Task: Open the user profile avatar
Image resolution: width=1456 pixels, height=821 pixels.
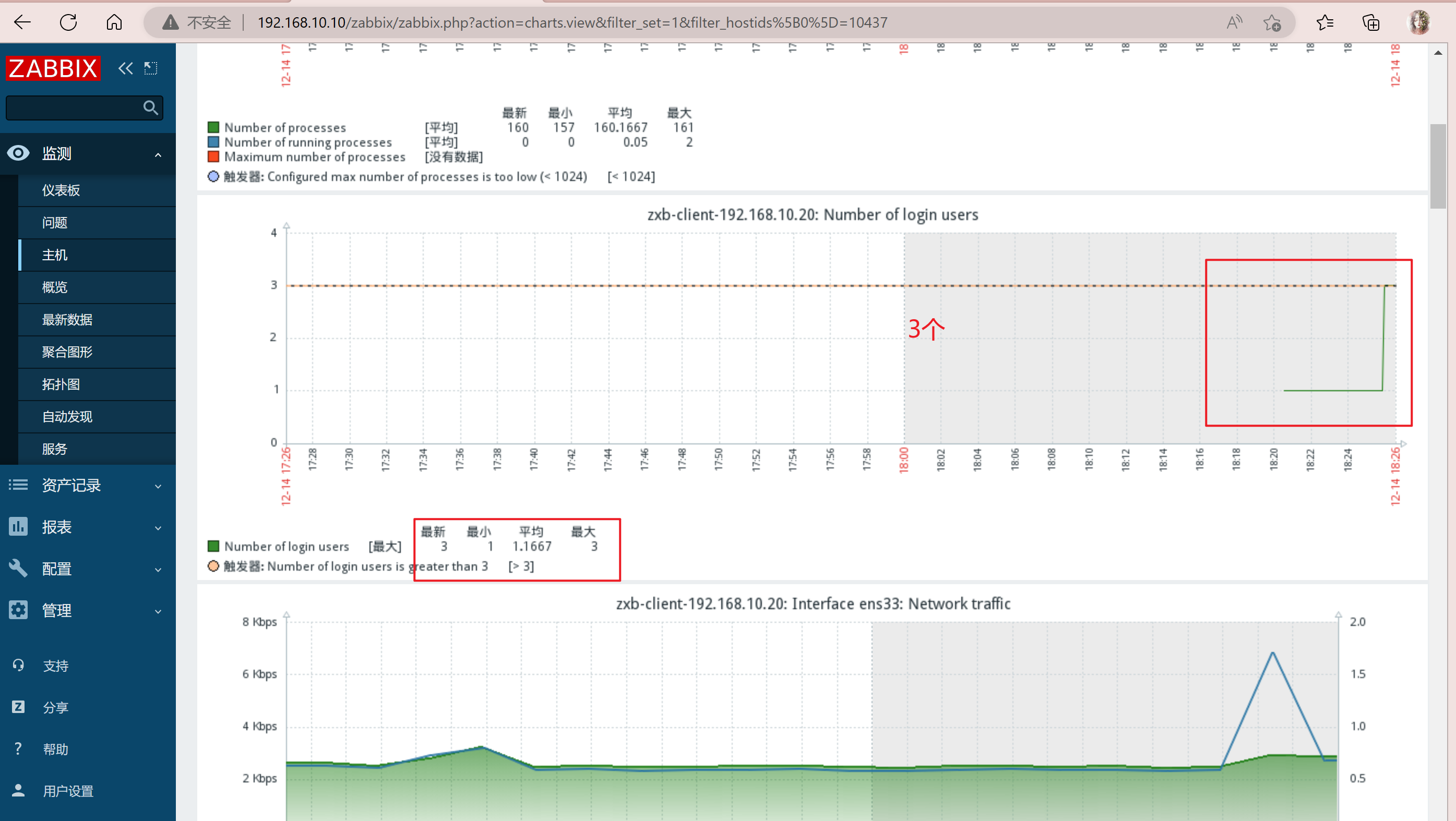Action: click(1419, 22)
